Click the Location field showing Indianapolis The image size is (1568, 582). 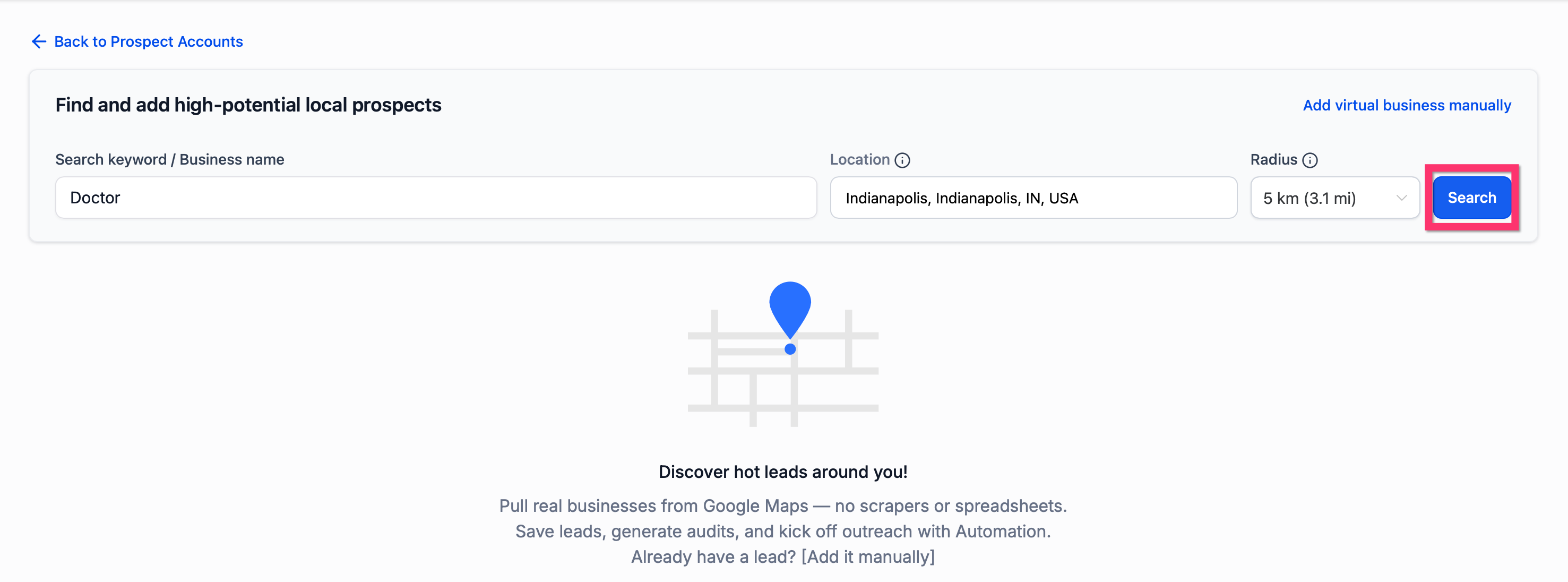[1033, 198]
